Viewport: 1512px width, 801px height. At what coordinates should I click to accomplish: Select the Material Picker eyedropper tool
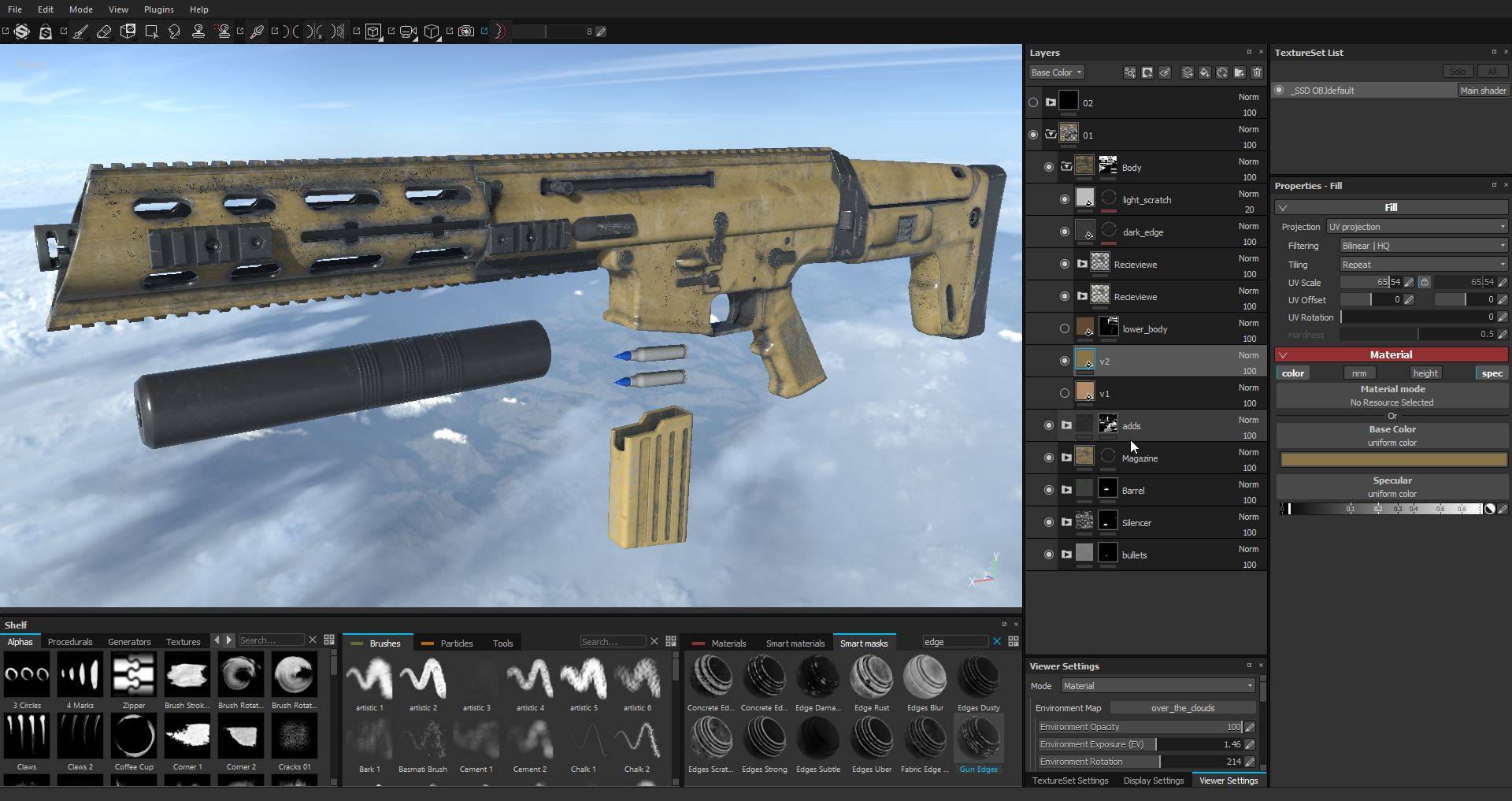[x=257, y=32]
